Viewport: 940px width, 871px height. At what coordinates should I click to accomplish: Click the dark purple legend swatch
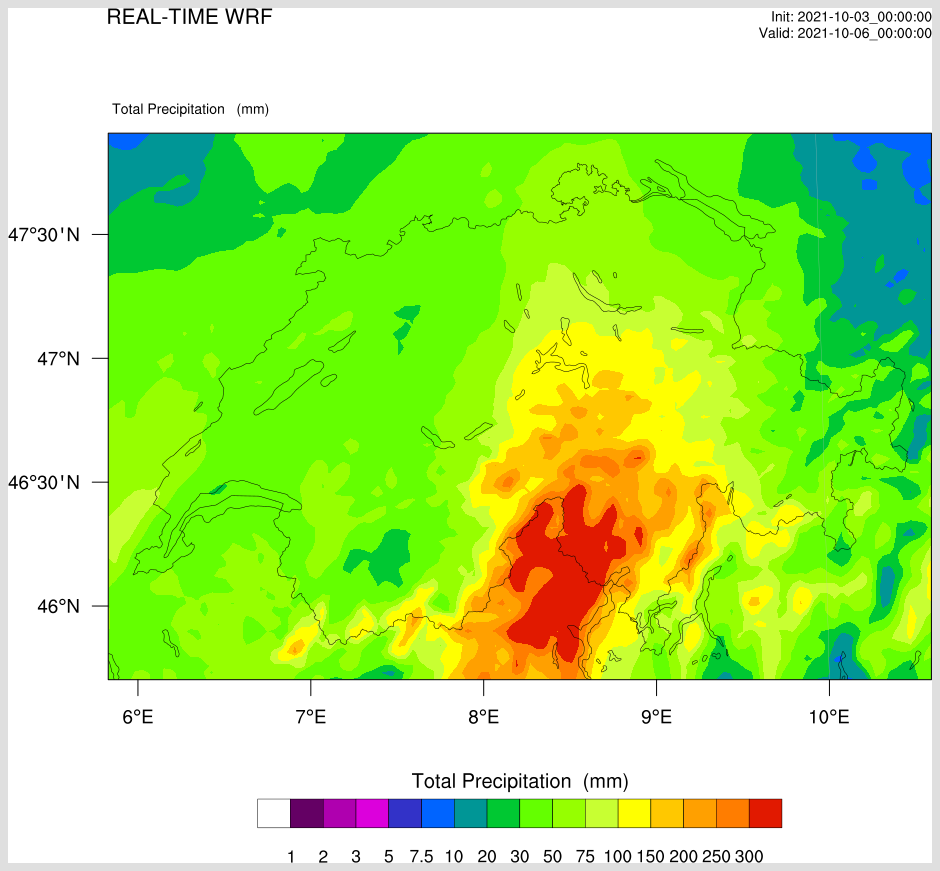tap(306, 813)
